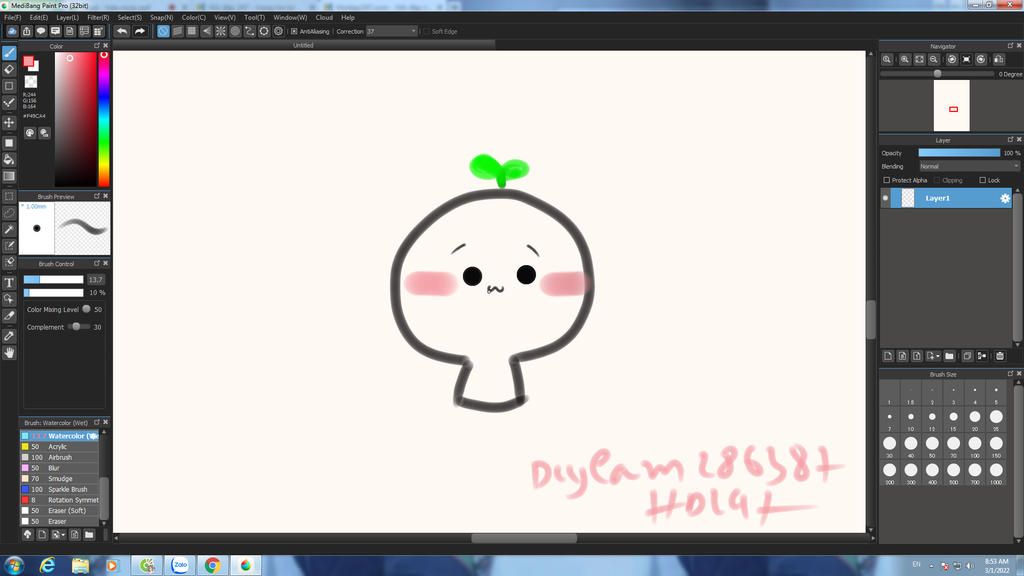Open the Cloud menu
Viewport: 1024px width, 576px height.
pos(324,18)
